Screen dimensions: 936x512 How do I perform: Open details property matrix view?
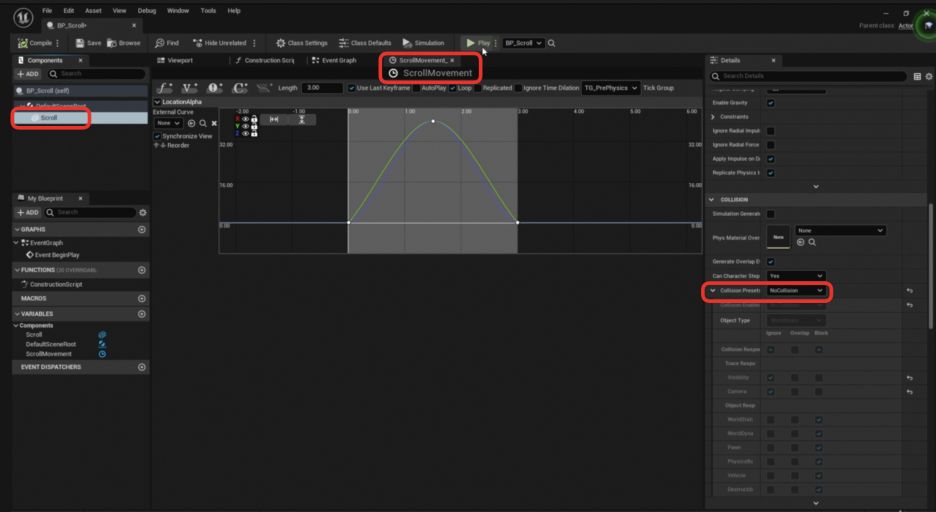[x=917, y=76]
